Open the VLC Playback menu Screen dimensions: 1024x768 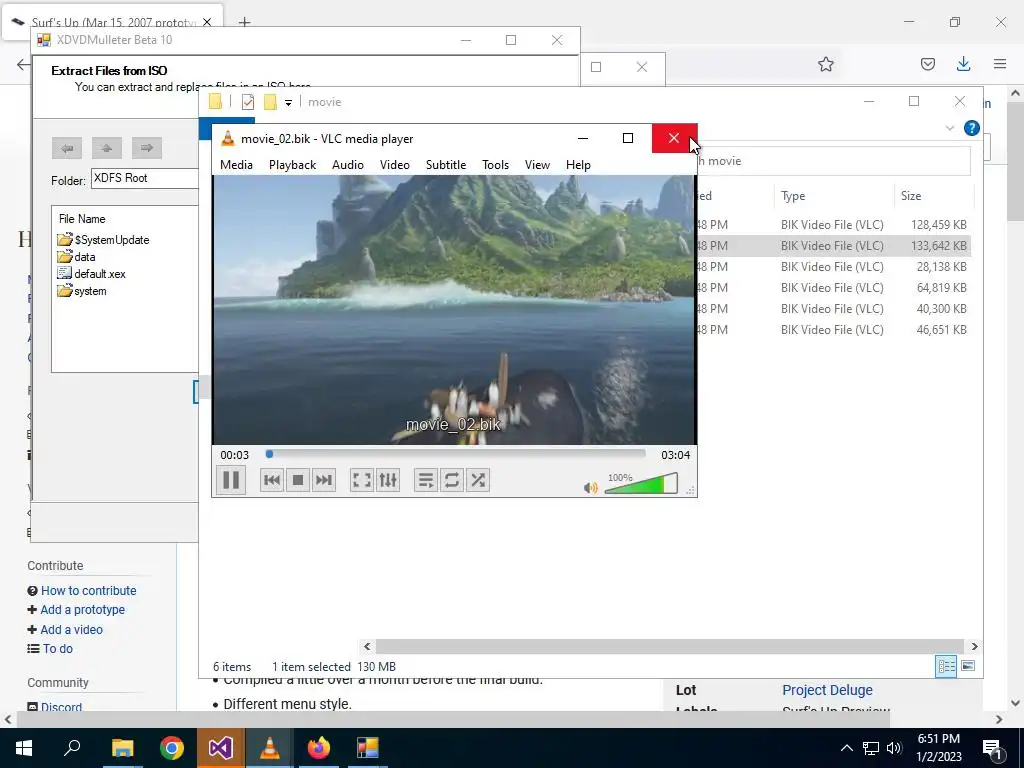tap(293, 165)
